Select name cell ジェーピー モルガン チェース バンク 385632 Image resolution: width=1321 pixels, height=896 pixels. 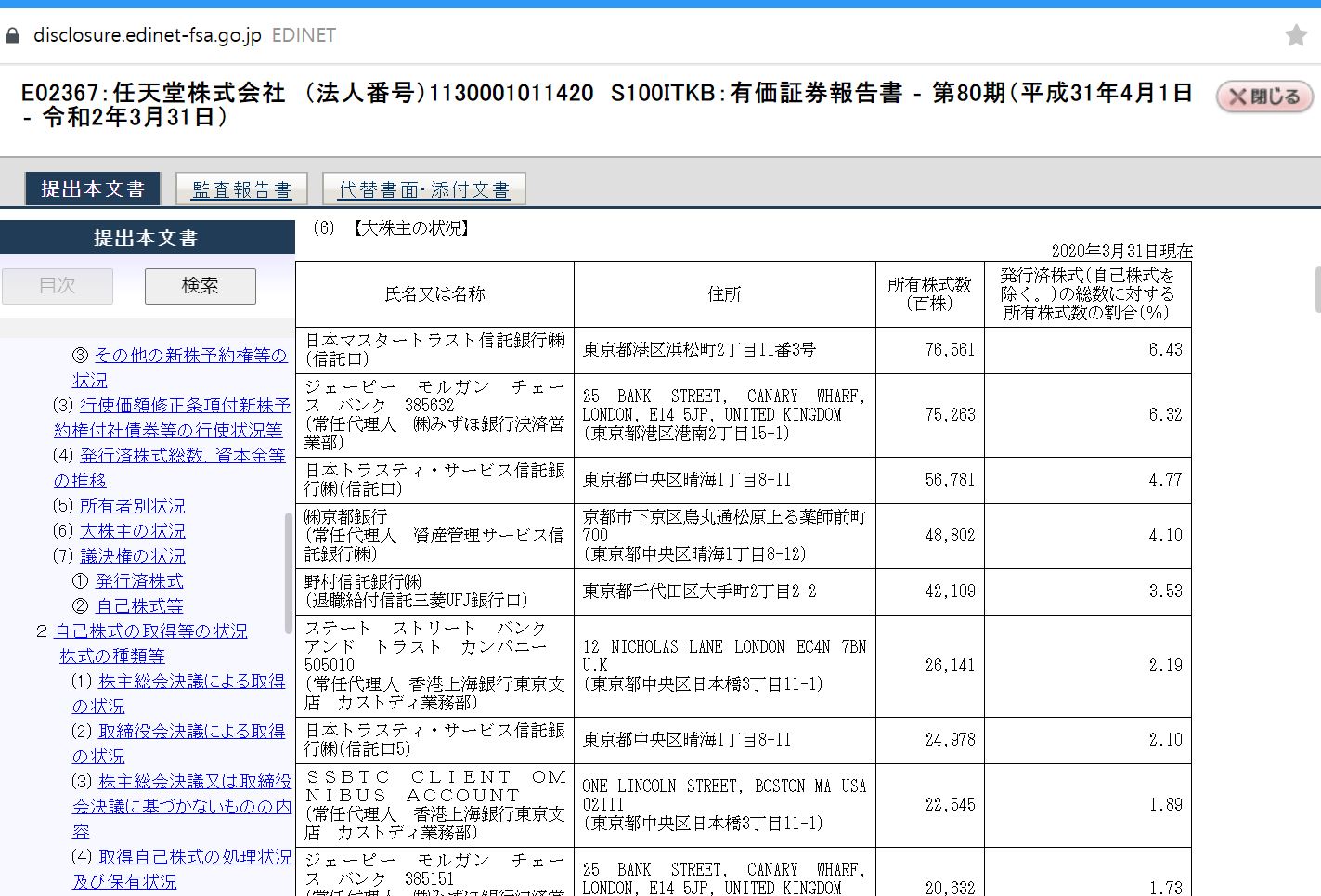434,415
